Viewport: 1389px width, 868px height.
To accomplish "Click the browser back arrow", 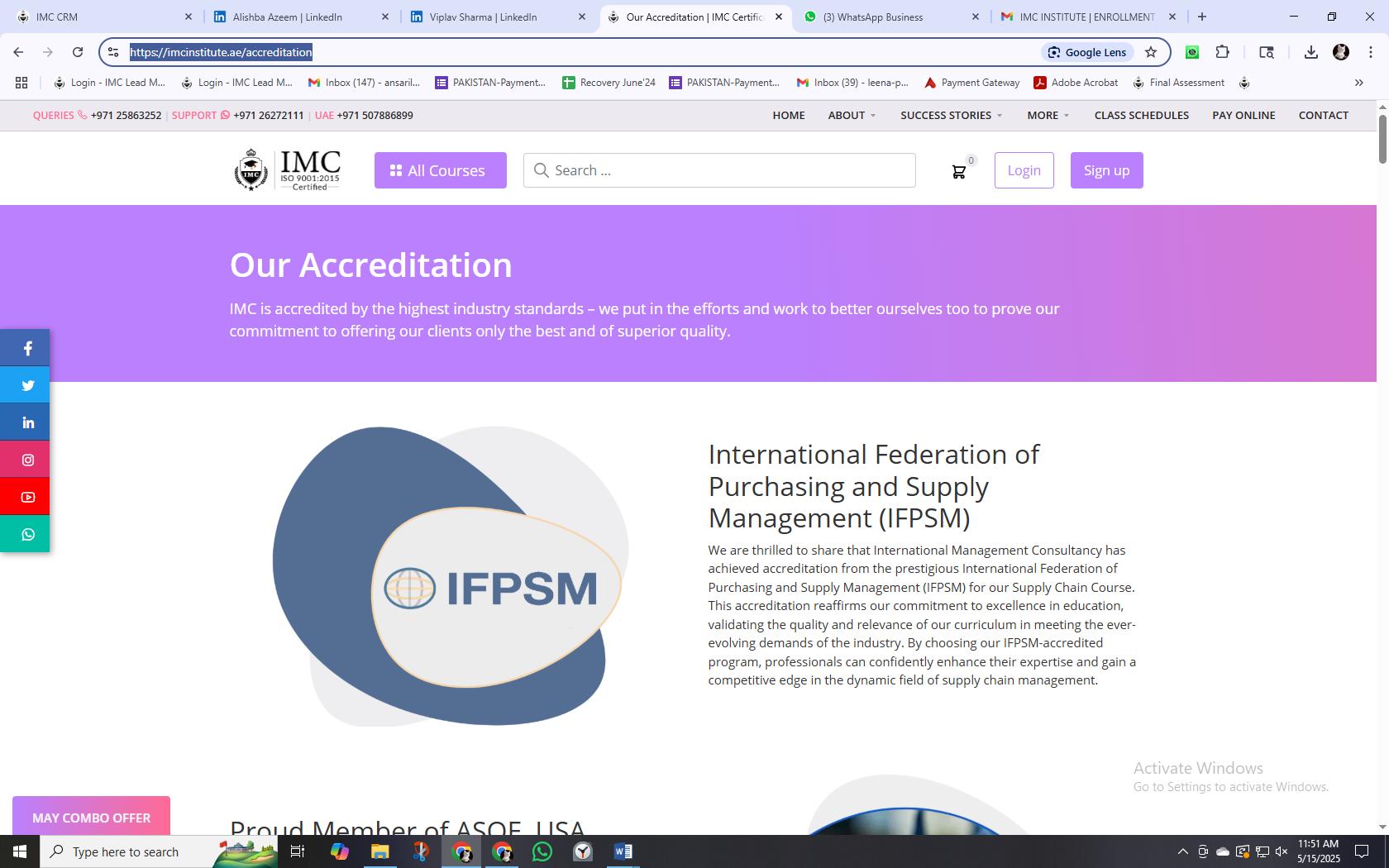I will point(18,52).
